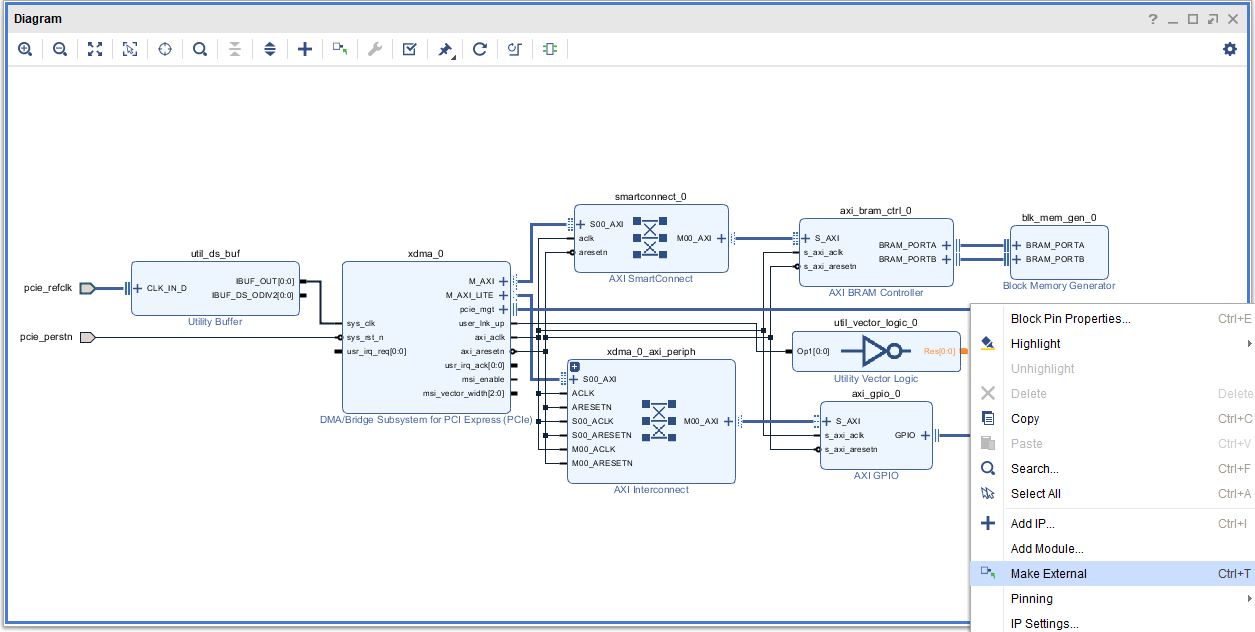
Task: Select the pcie_refclk external port
Action: (x=87, y=288)
